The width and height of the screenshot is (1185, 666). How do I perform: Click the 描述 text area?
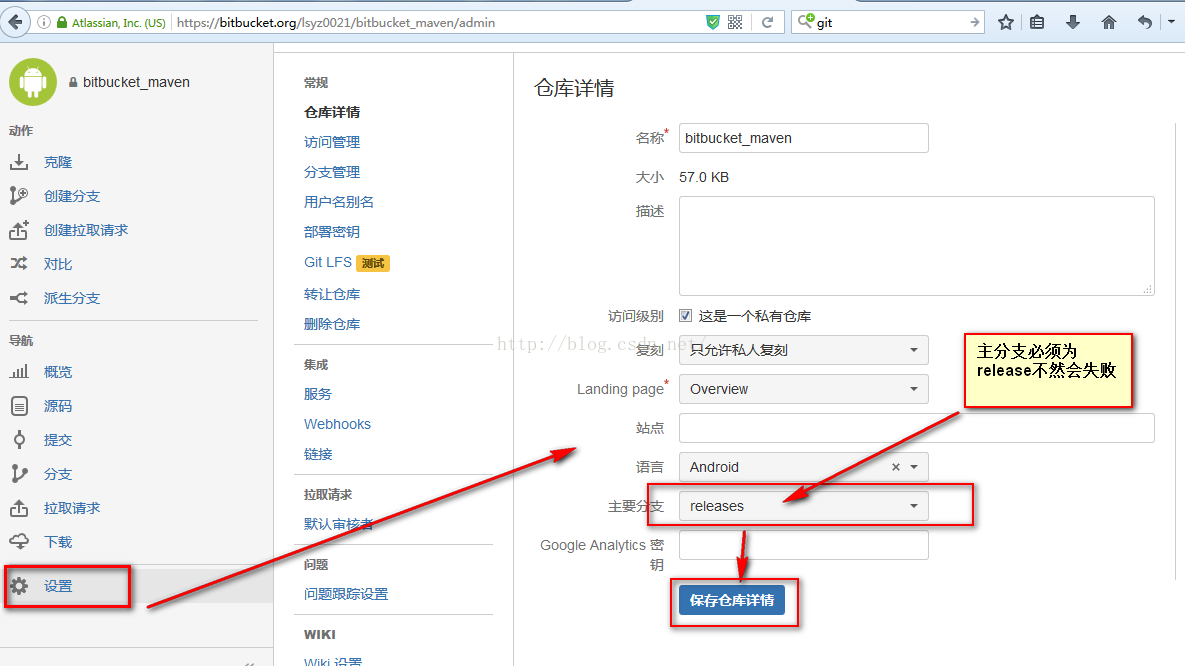[917, 246]
